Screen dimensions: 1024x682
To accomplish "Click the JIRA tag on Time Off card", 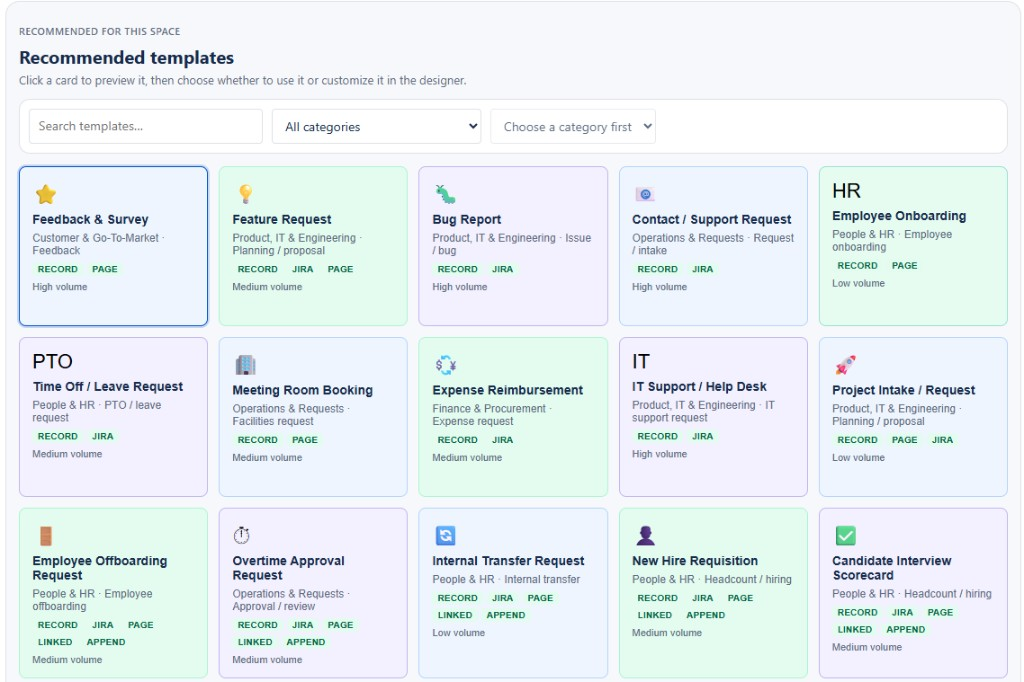I will click(103, 436).
